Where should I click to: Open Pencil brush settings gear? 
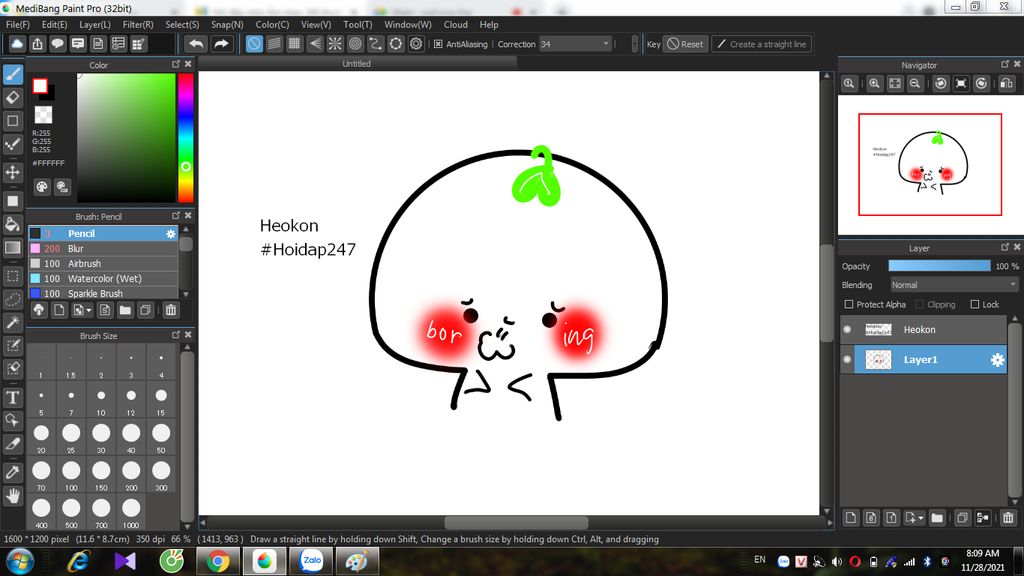pyautogui.click(x=170, y=234)
